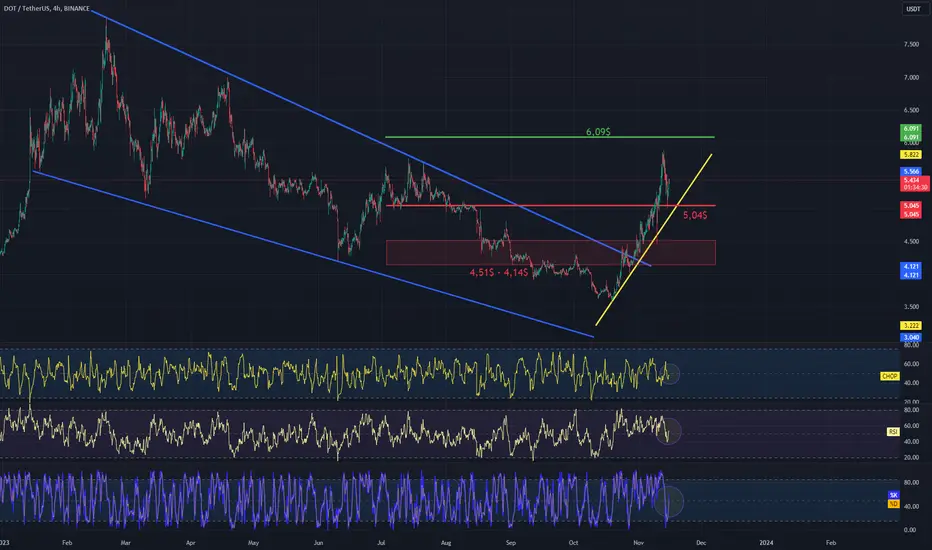Viewport: 932px width, 550px height.
Task: Select the red 5,04$ support line
Action: pyautogui.click(x=550, y=206)
